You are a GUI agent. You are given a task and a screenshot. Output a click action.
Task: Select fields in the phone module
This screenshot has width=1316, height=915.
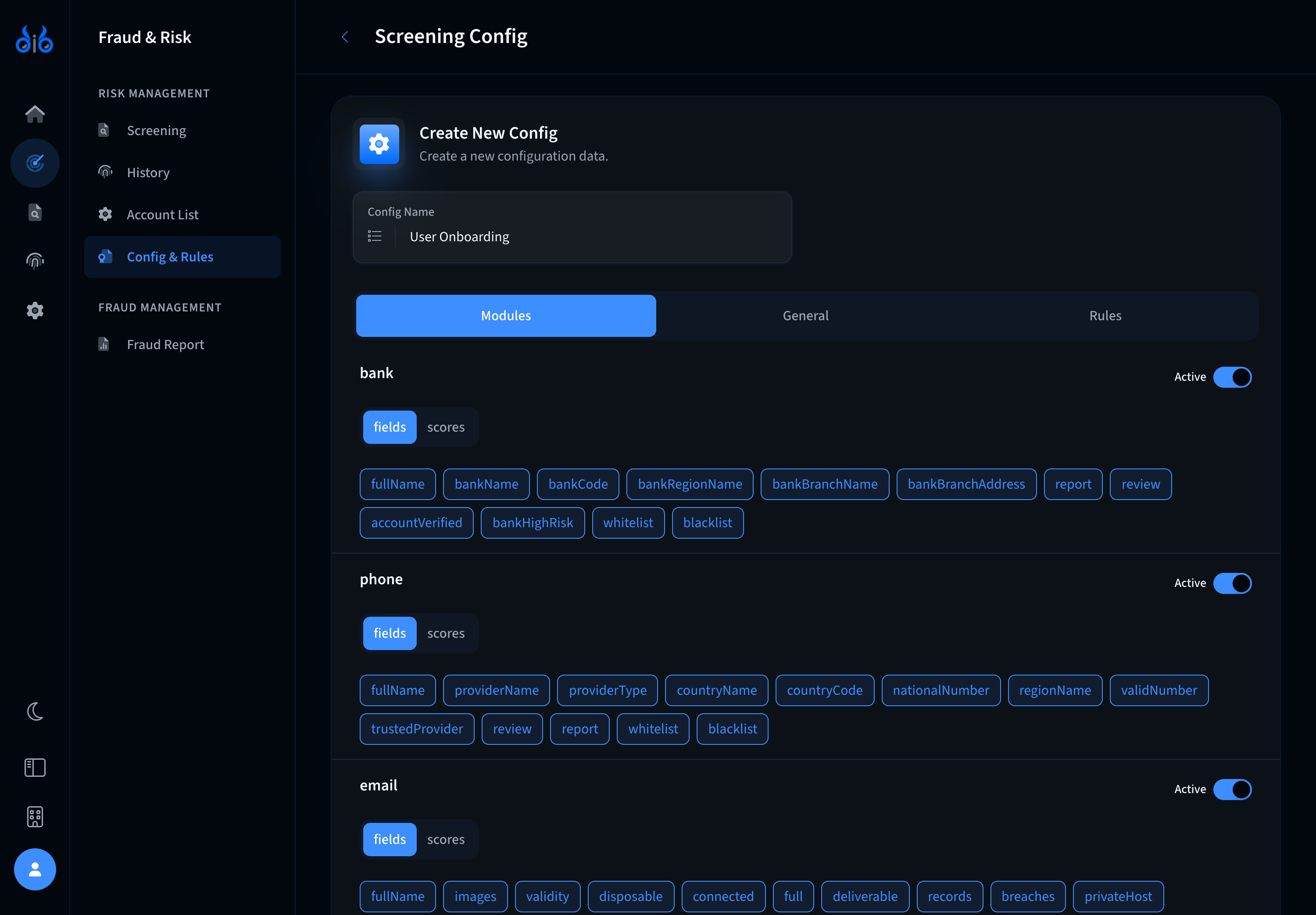(390, 633)
